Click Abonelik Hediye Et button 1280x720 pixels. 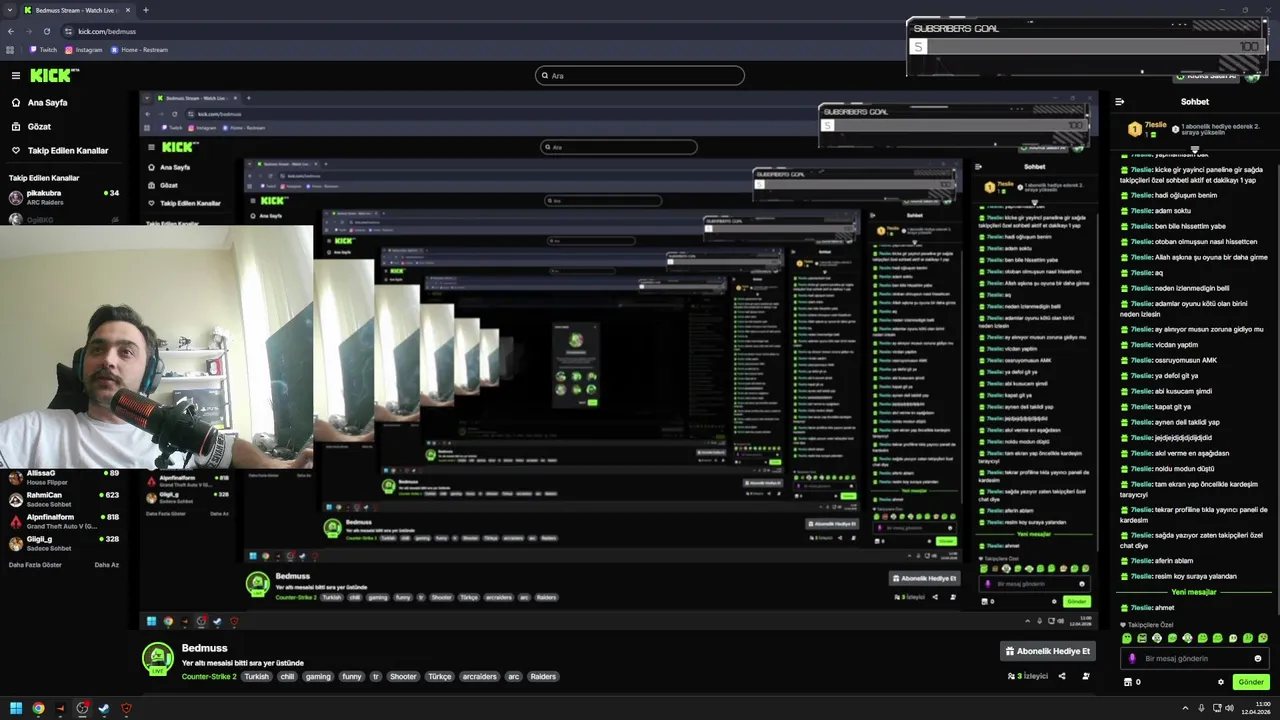1048,651
